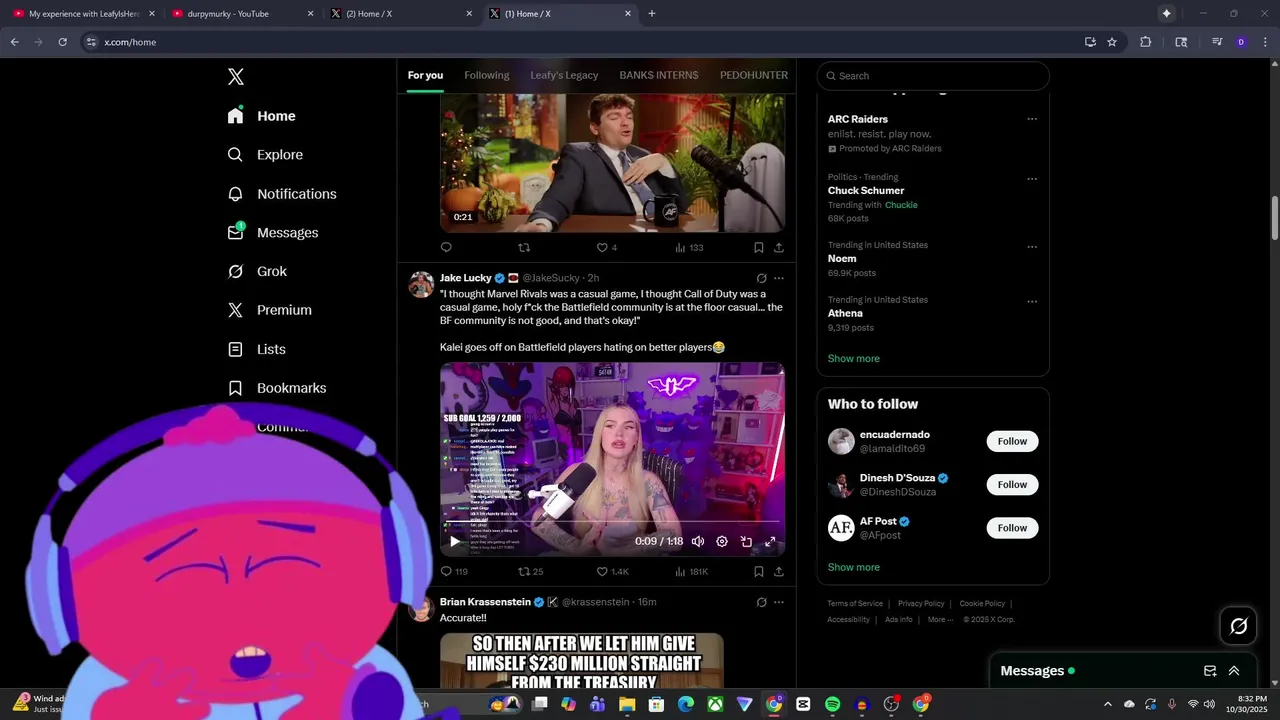Click the X logo in sidebar

(x=236, y=77)
